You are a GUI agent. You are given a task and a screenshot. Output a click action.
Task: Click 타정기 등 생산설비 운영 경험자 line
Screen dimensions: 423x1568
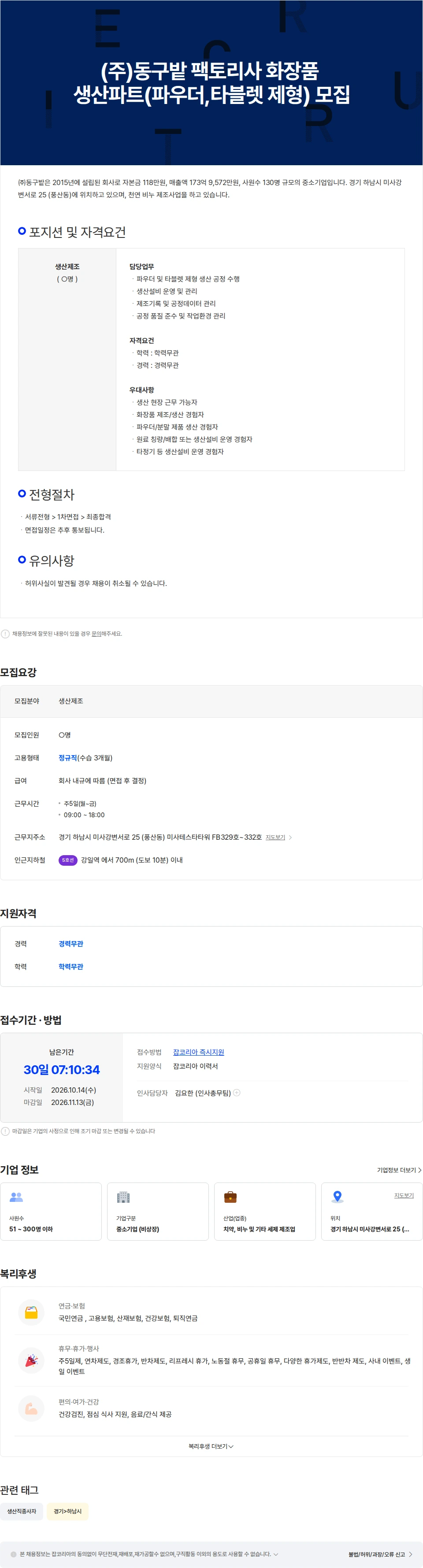tap(179, 451)
